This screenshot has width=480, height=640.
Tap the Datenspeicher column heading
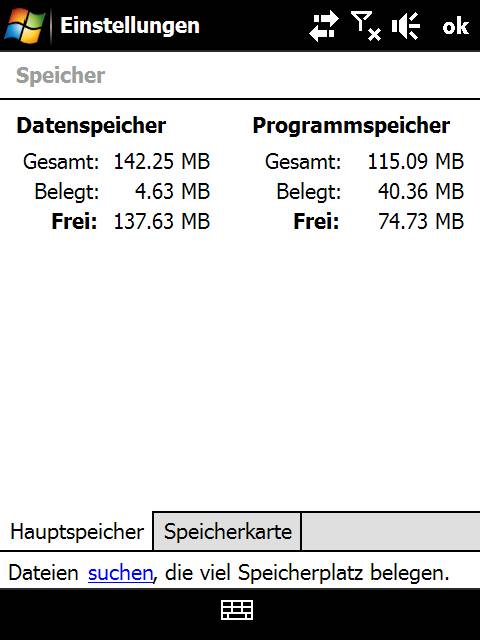pos(91,125)
